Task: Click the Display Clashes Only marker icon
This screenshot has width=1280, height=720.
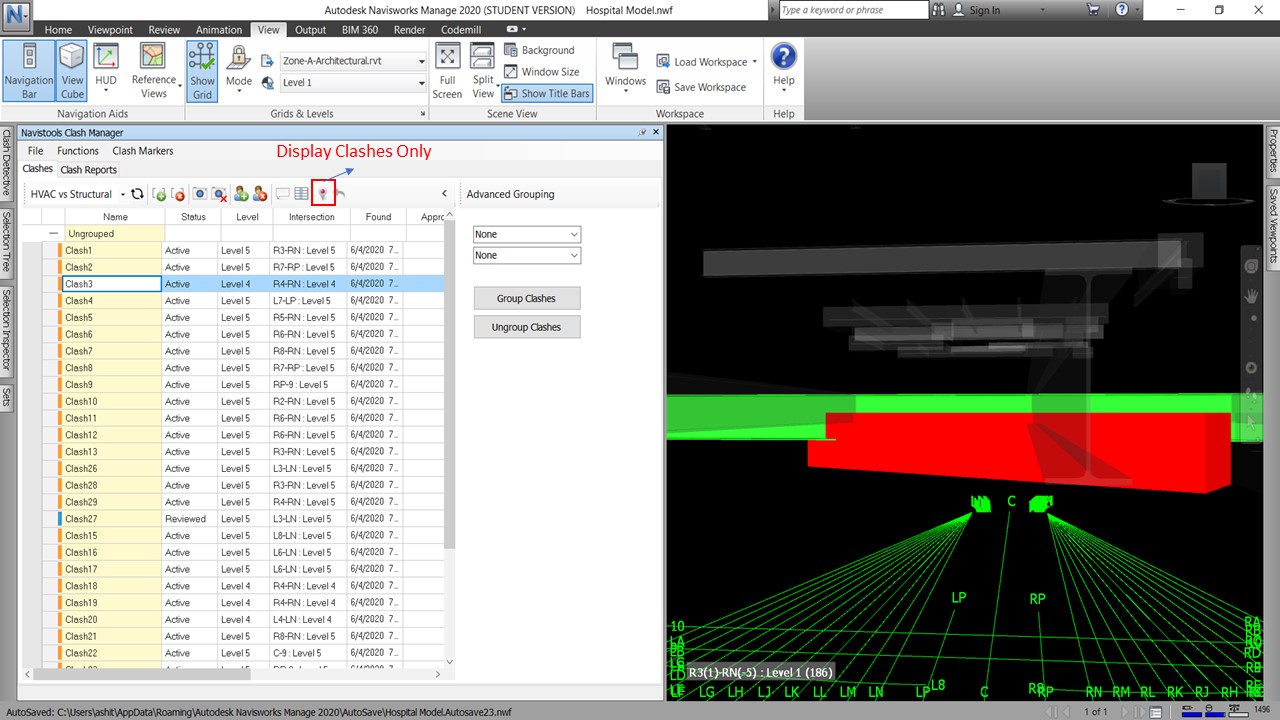Action: 322,194
